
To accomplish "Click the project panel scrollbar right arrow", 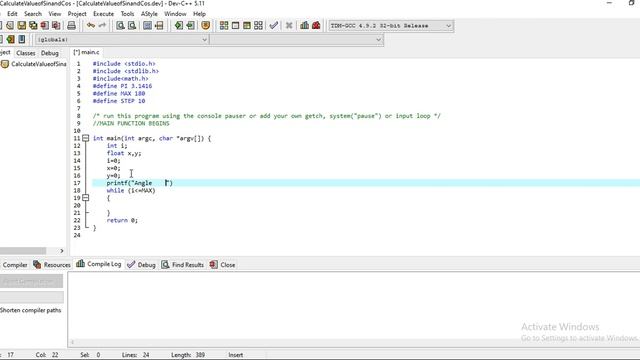I will click(x=62, y=251).
